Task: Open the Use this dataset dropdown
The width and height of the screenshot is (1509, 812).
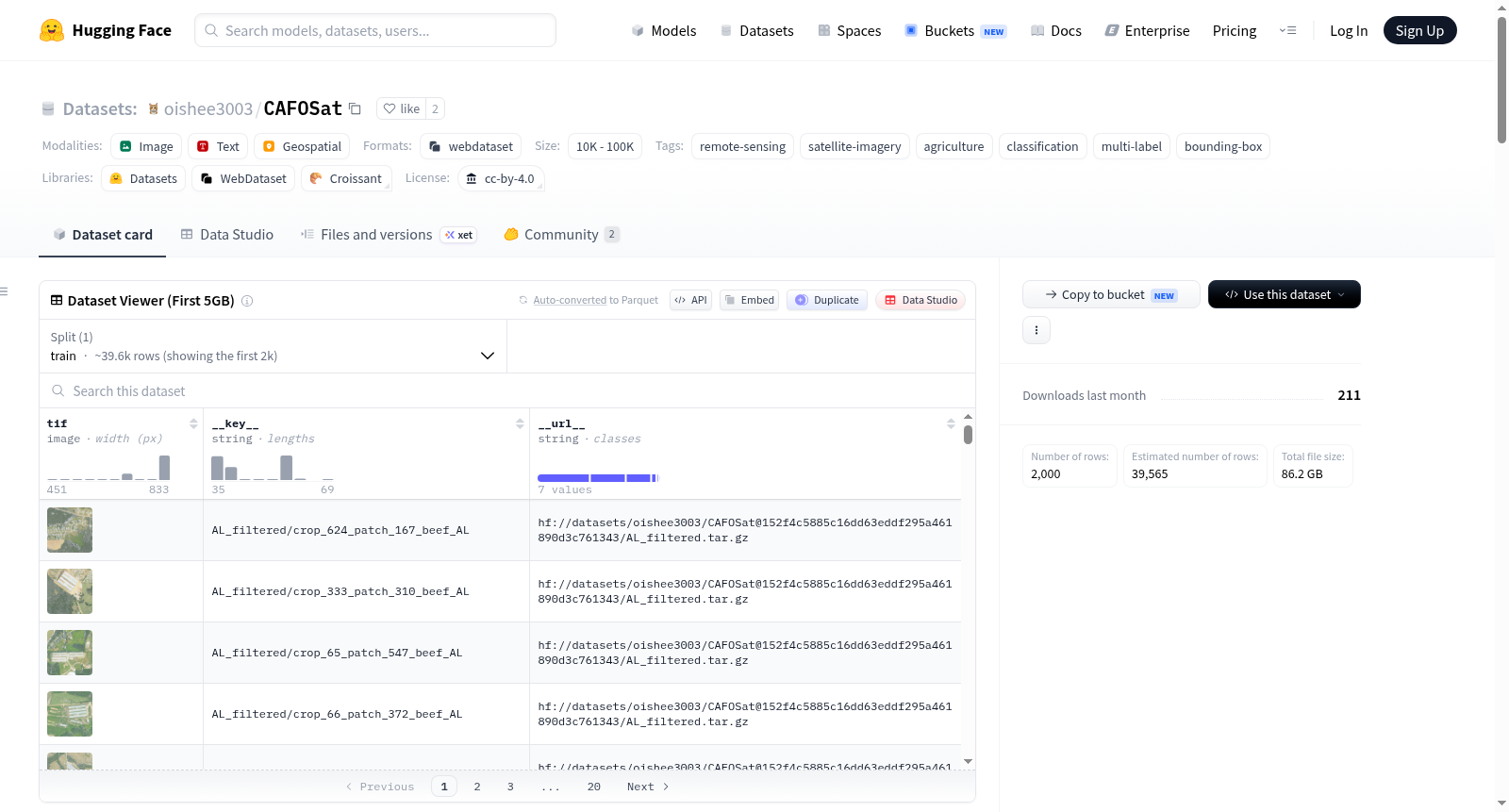Action: pyautogui.click(x=1284, y=294)
